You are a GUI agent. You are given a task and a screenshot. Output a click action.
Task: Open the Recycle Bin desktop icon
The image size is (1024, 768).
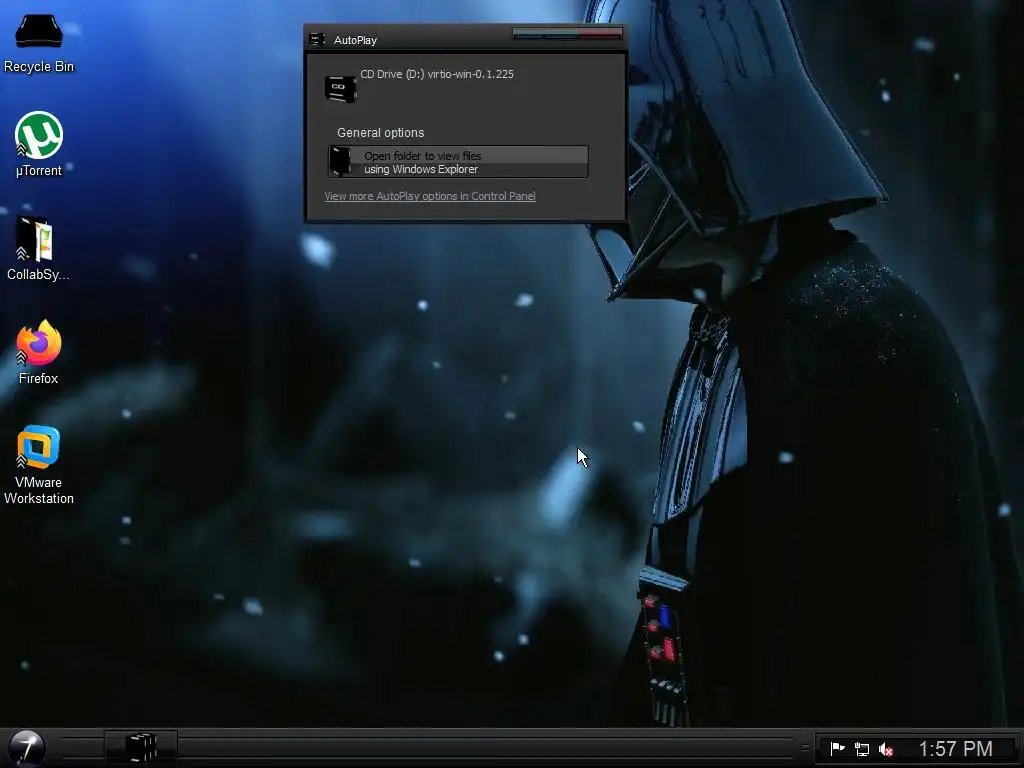pyautogui.click(x=39, y=44)
